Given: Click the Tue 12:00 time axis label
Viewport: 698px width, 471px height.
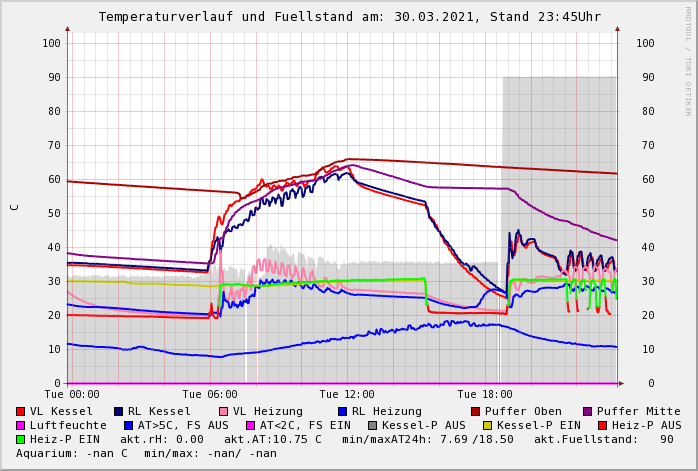Looking at the screenshot, I should [347, 395].
